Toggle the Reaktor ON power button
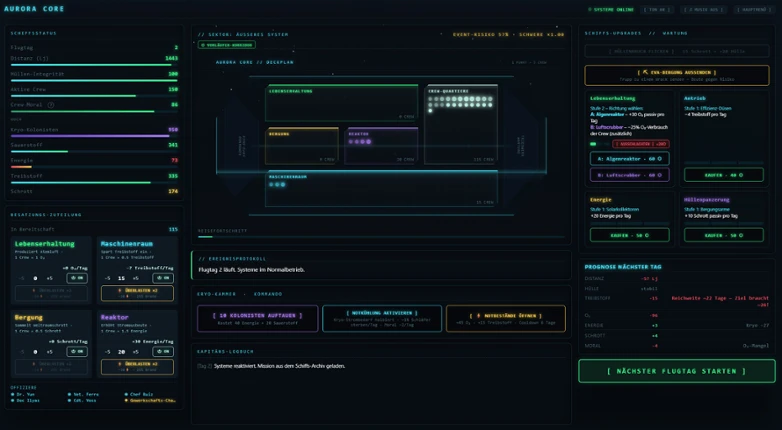Image resolution: width=782 pixels, height=430 pixels. pos(163,352)
